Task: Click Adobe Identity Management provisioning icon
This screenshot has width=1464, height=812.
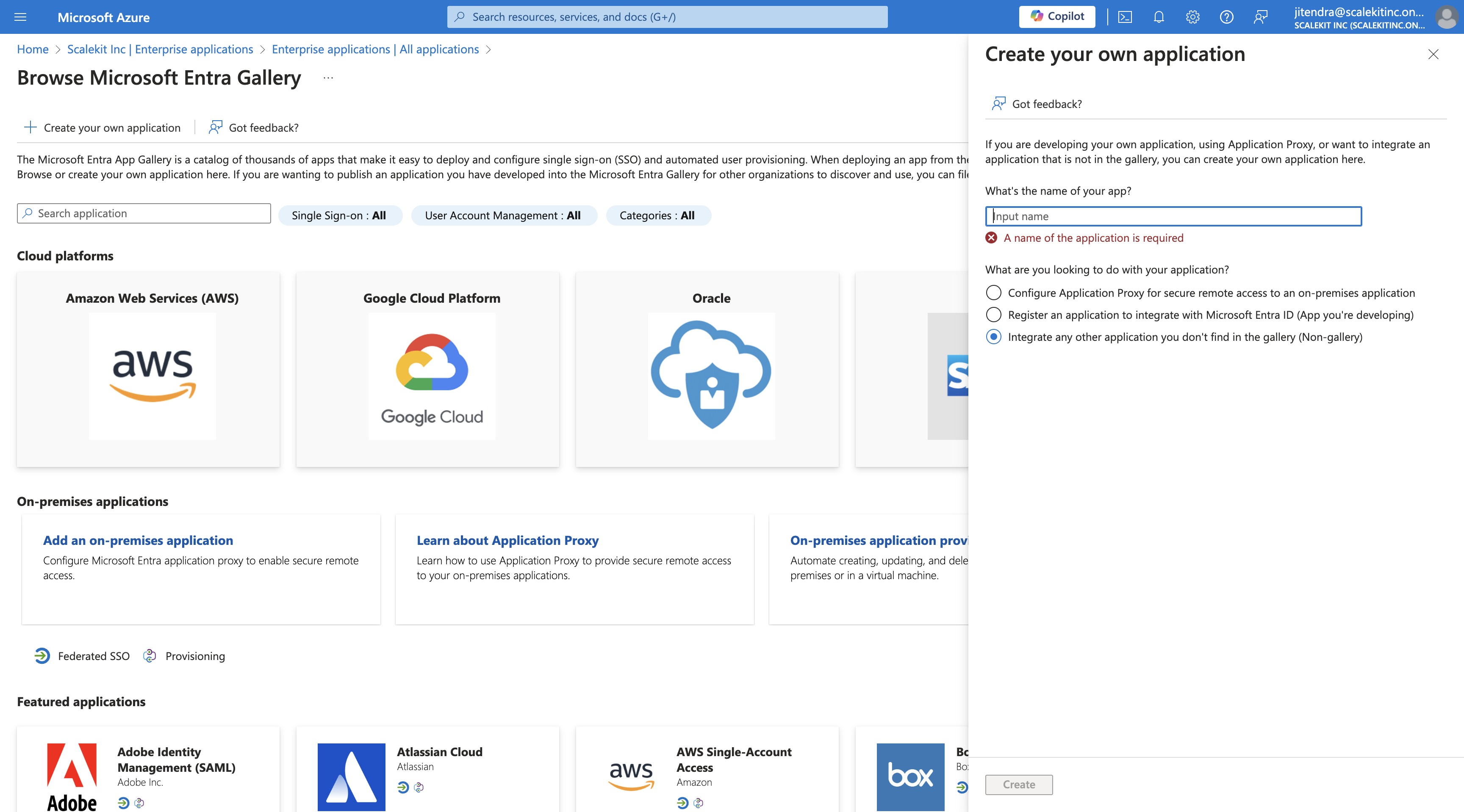Action: coord(139,802)
